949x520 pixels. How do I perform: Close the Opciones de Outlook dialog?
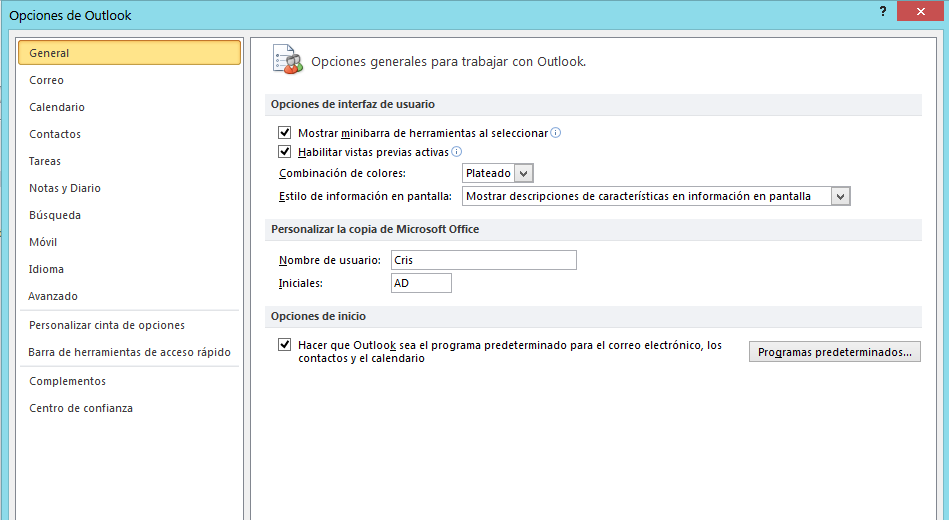click(921, 12)
